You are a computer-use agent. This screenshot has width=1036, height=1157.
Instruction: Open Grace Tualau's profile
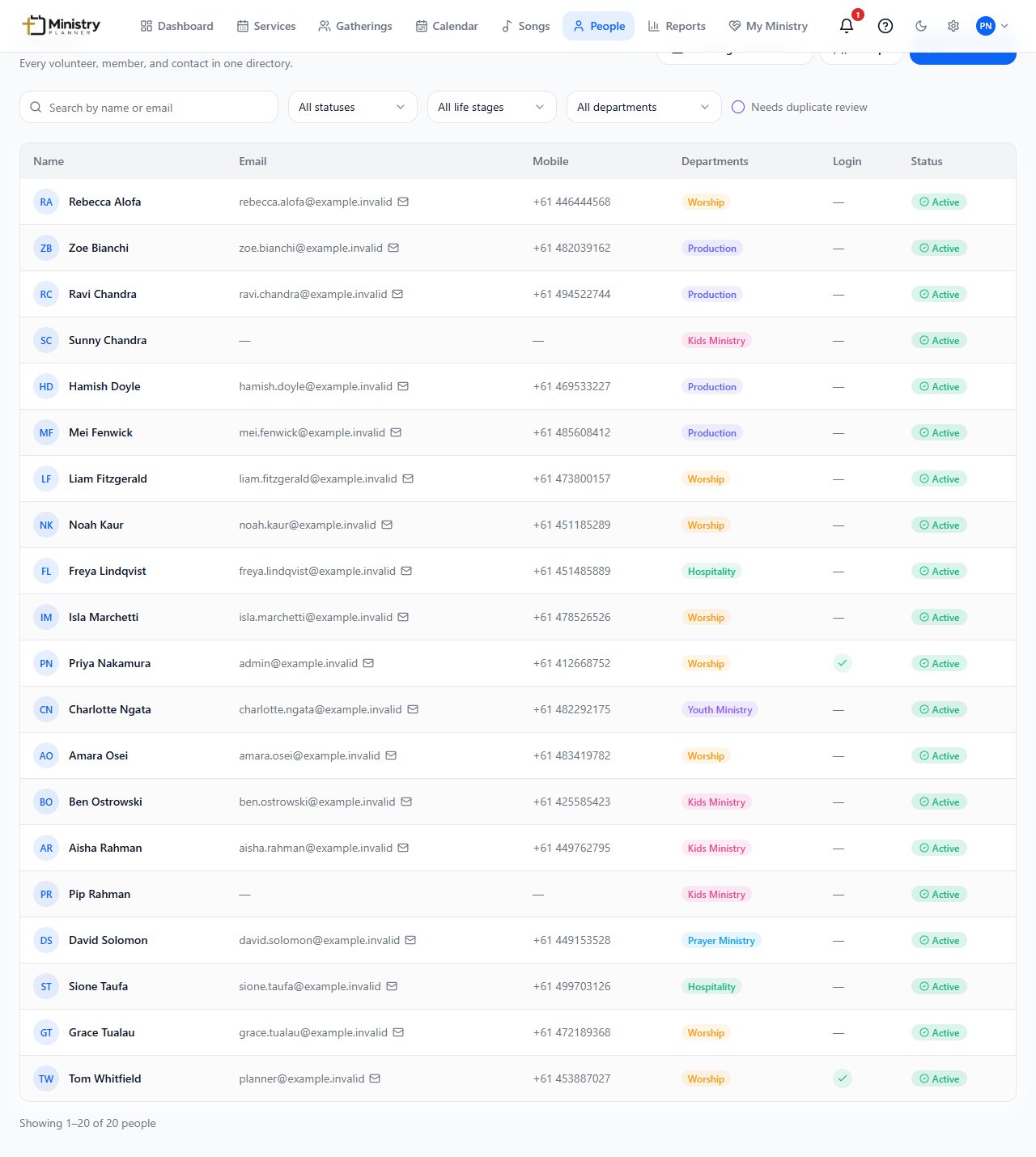tap(102, 1032)
